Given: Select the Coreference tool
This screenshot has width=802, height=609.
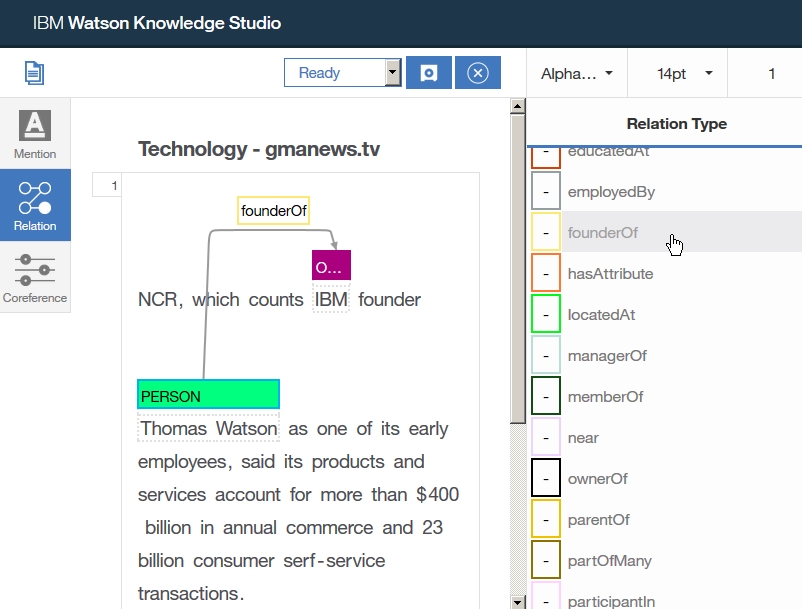Looking at the screenshot, I should pos(35,277).
